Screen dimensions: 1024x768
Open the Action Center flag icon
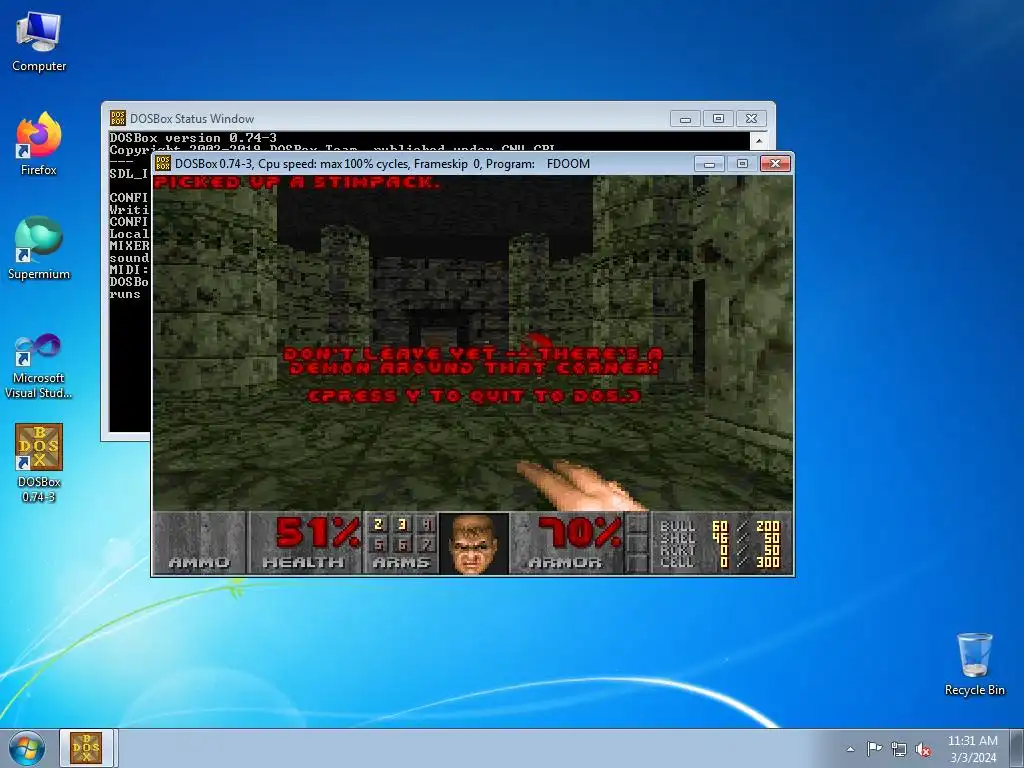pyautogui.click(x=874, y=749)
